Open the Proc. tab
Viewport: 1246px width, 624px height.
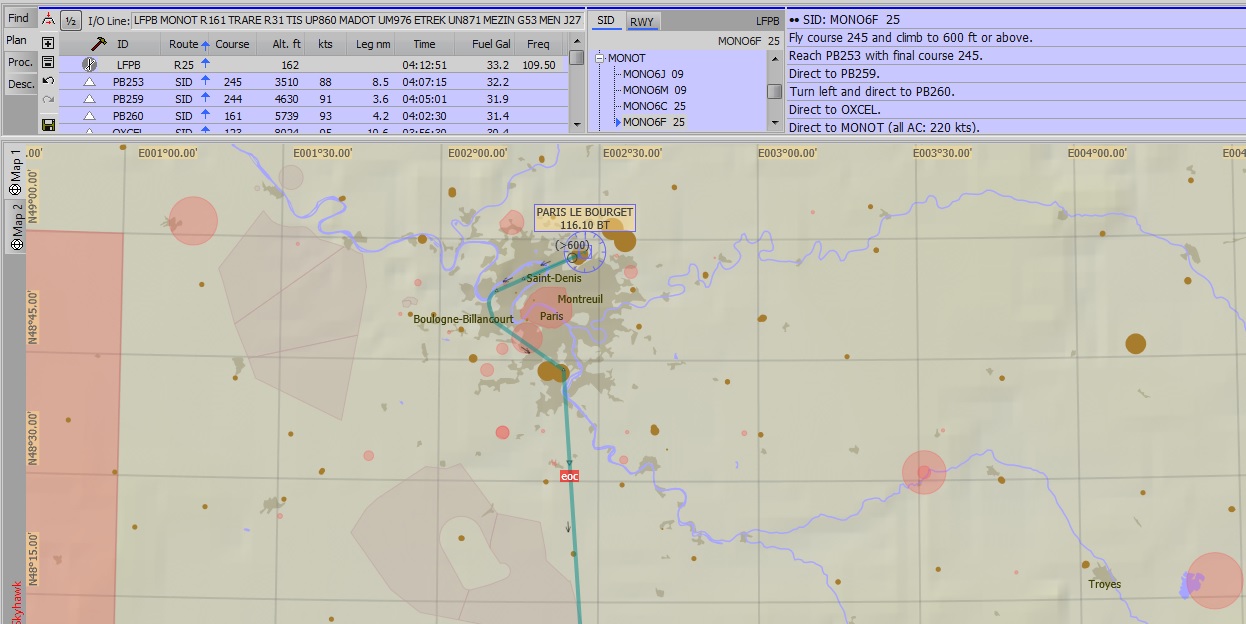pos(20,62)
